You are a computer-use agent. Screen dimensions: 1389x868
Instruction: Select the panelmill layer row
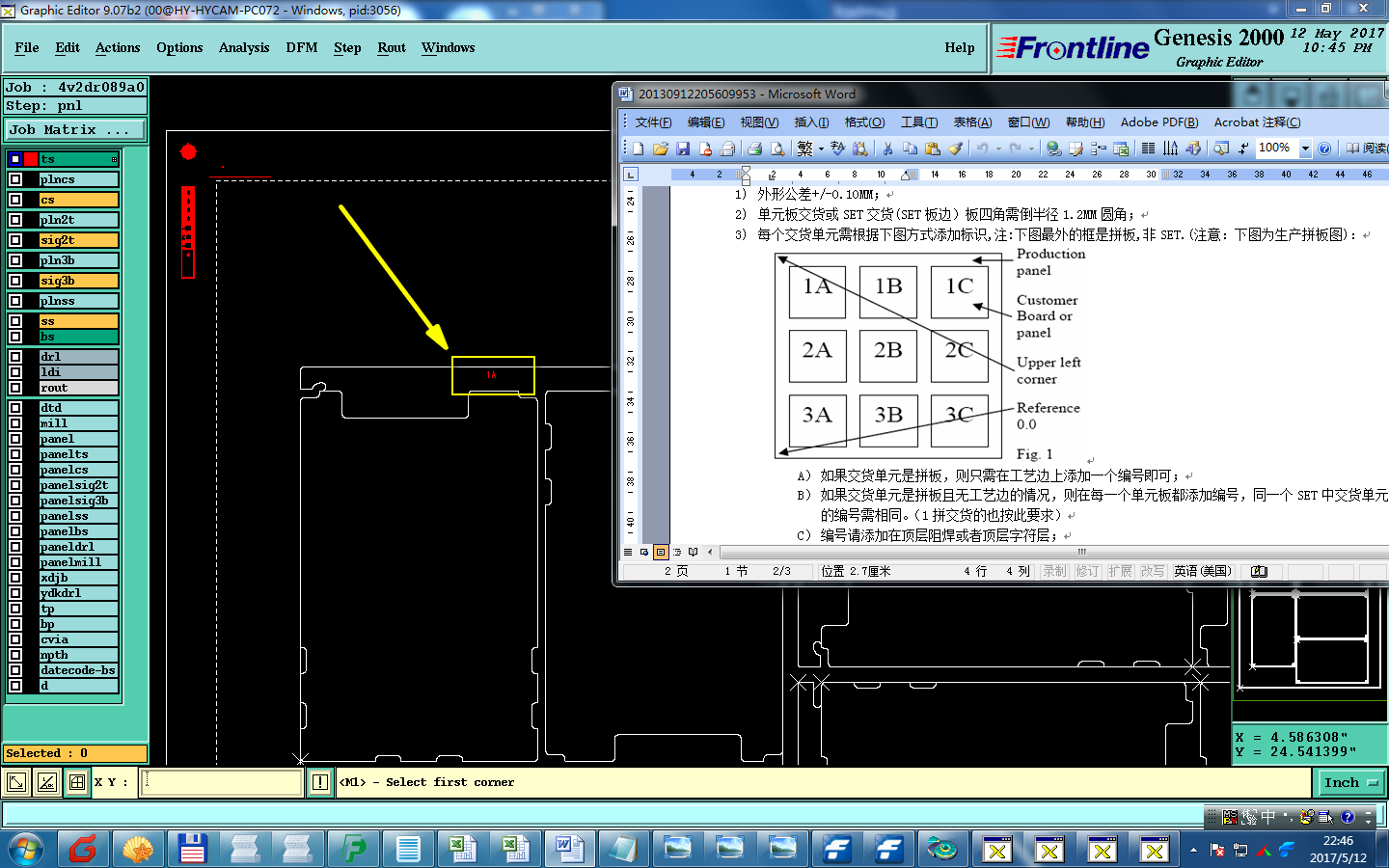click(79, 562)
